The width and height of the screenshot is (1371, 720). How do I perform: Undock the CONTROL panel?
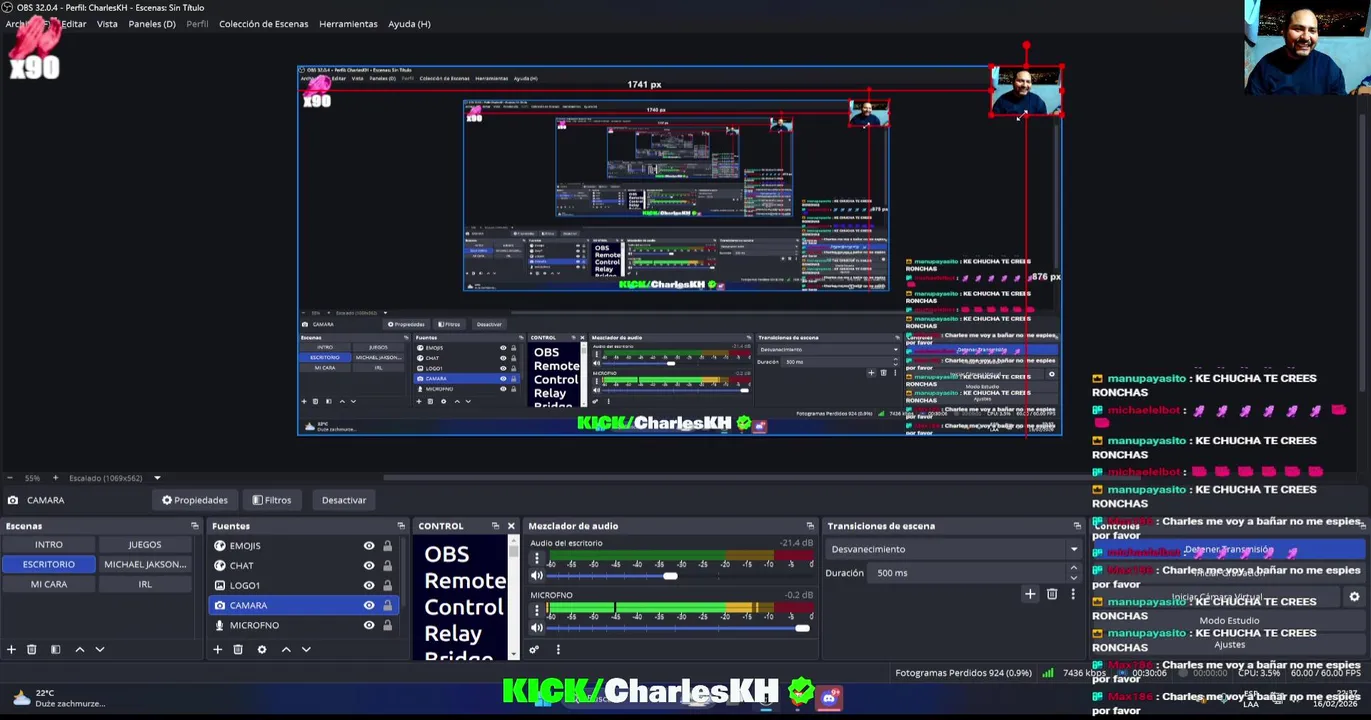point(495,526)
